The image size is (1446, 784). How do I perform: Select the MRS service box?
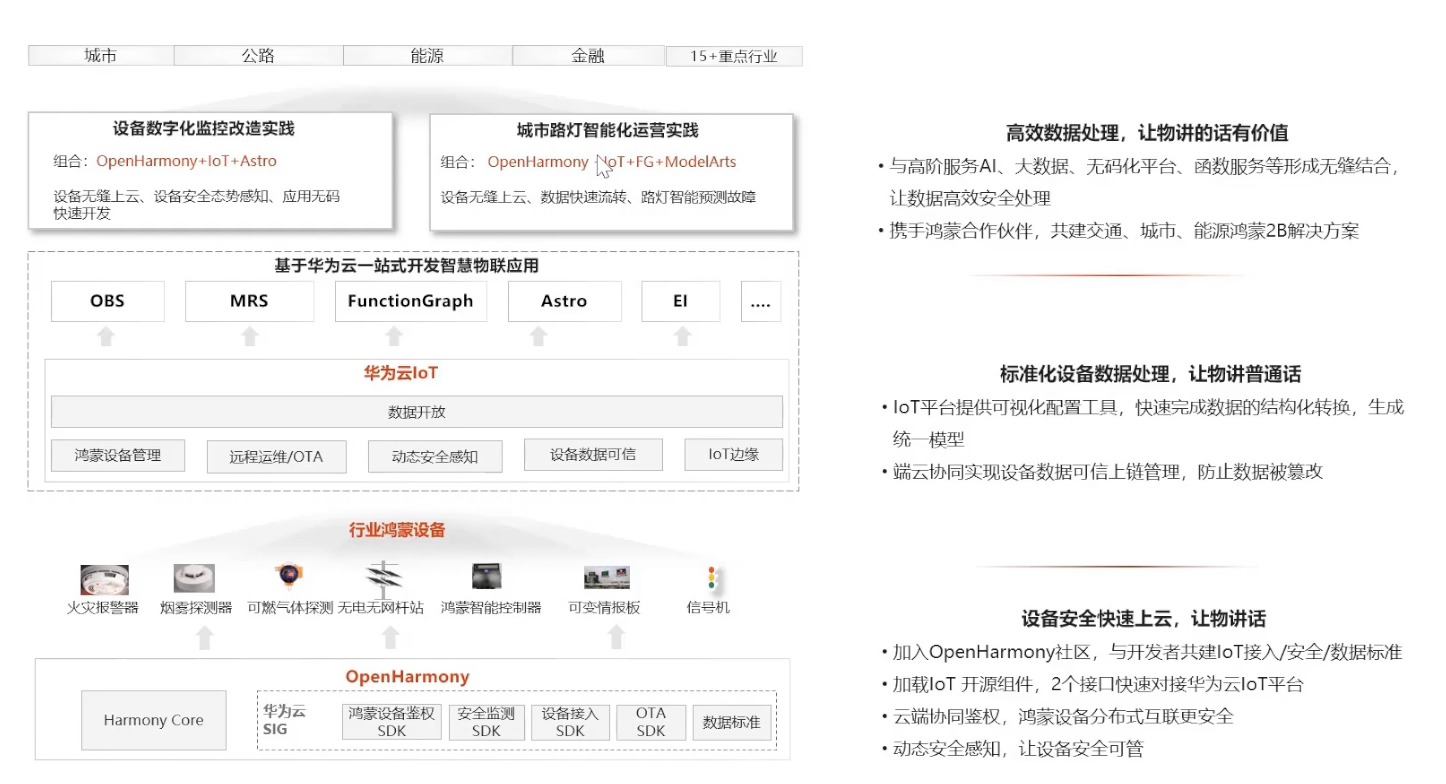pos(249,301)
